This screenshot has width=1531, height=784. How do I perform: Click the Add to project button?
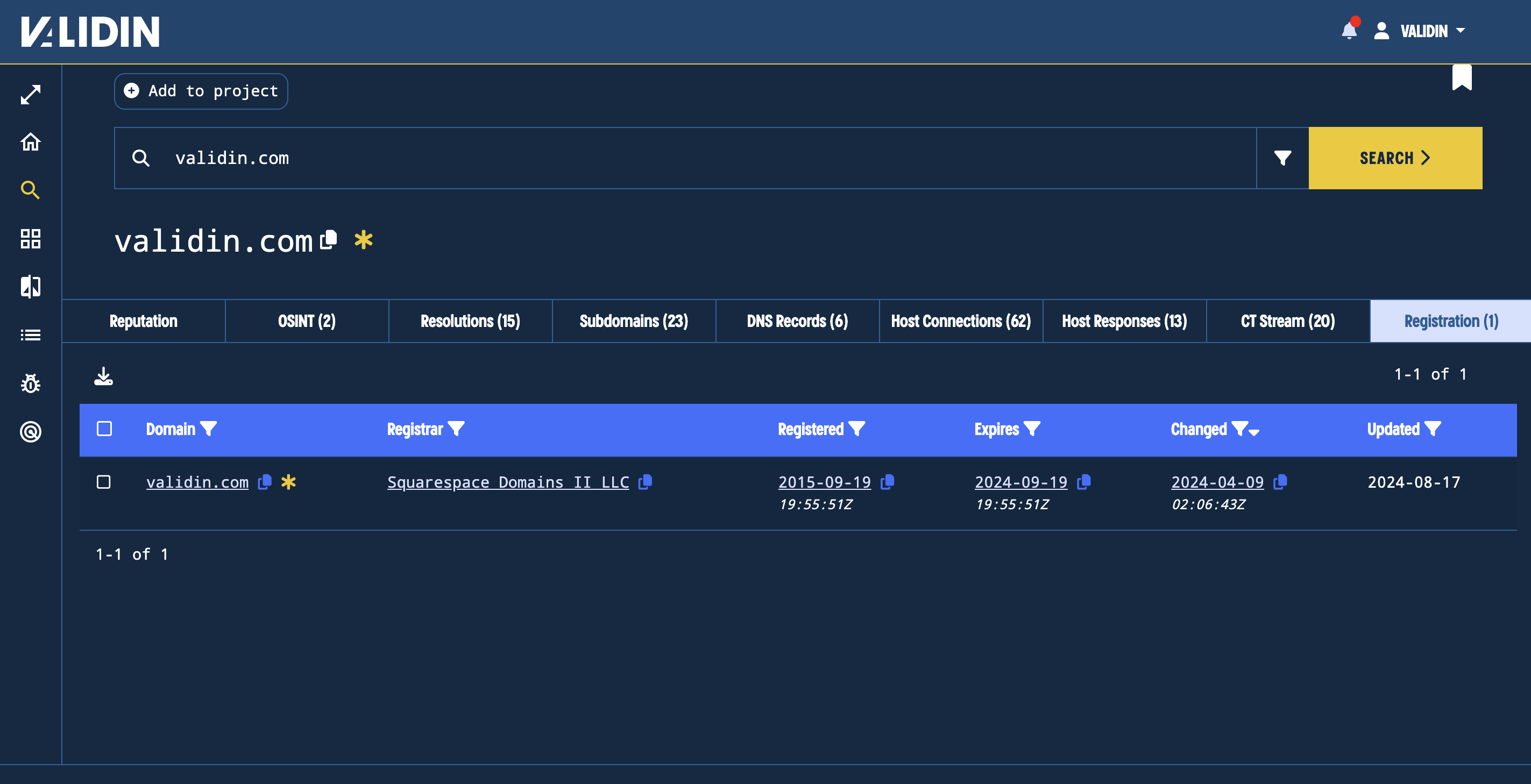(201, 91)
